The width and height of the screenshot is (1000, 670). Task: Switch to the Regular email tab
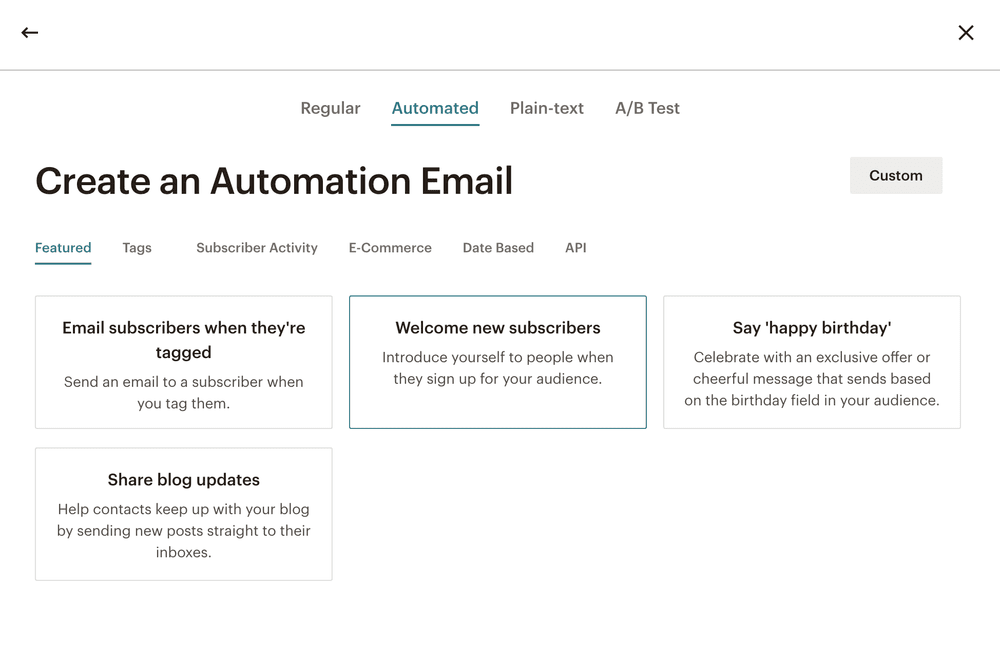(x=330, y=108)
